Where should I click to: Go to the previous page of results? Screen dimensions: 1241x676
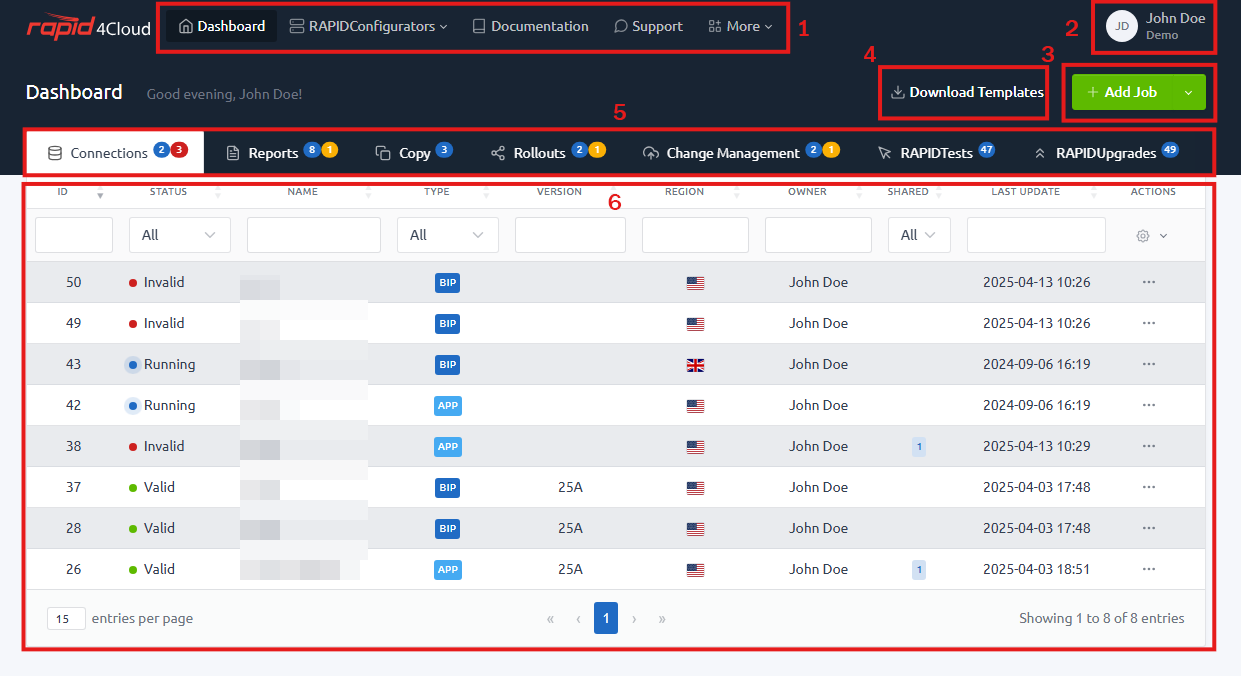pos(578,619)
